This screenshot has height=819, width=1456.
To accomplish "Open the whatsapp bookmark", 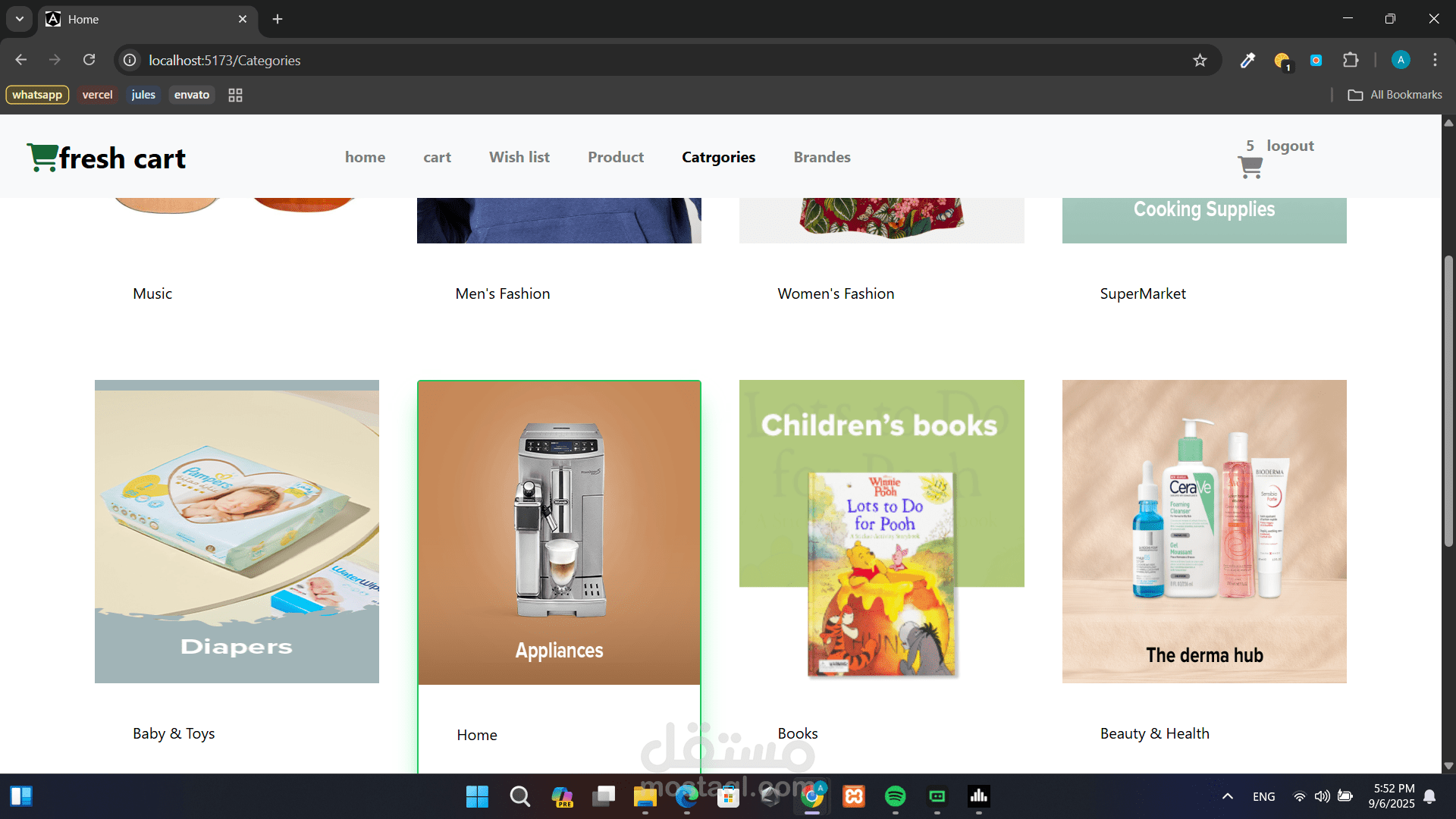I will [x=37, y=95].
